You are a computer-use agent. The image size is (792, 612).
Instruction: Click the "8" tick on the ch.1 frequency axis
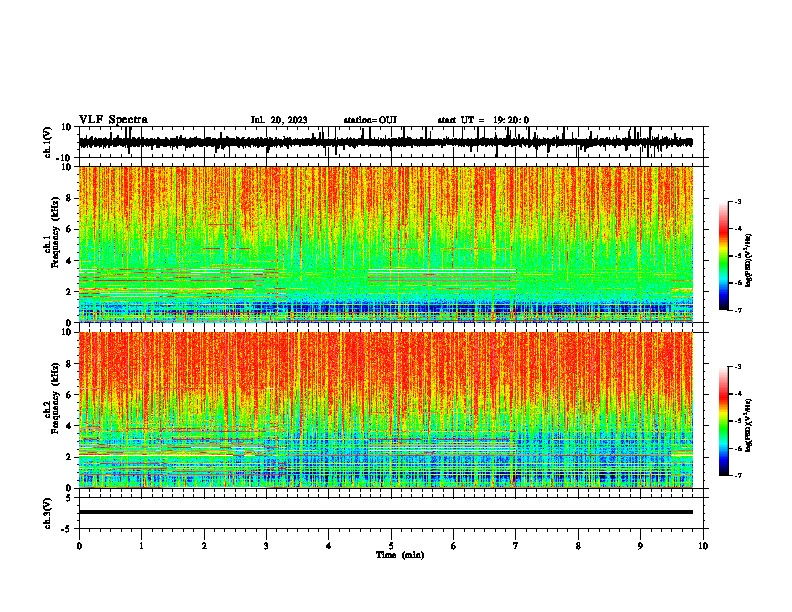[70, 198]
